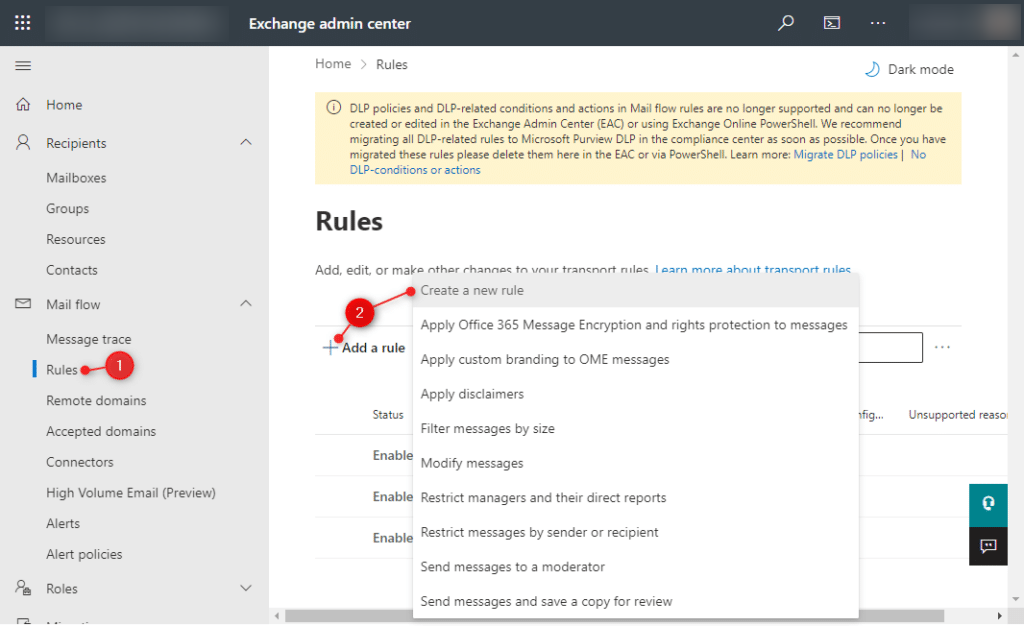The image size is (1024, 626).
Task: Open the app launcher waffle icon
Action: tap(22, 23)
